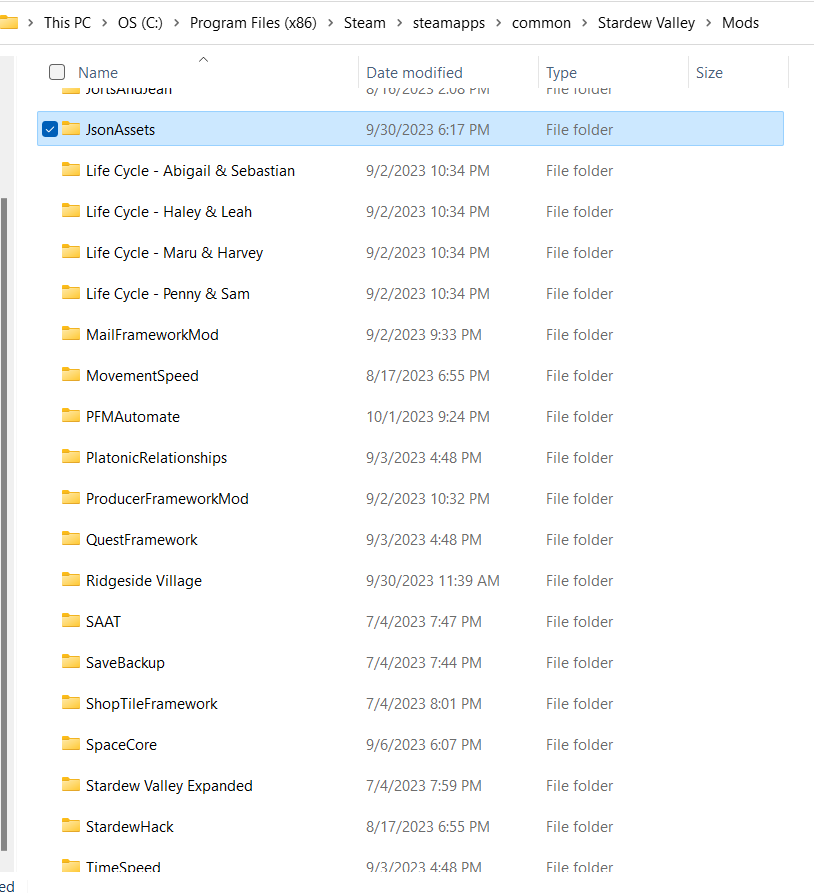Expand chevron after Stardew Valley in address bar
Screen dimensions: 814x893
(x=709, y=23)
